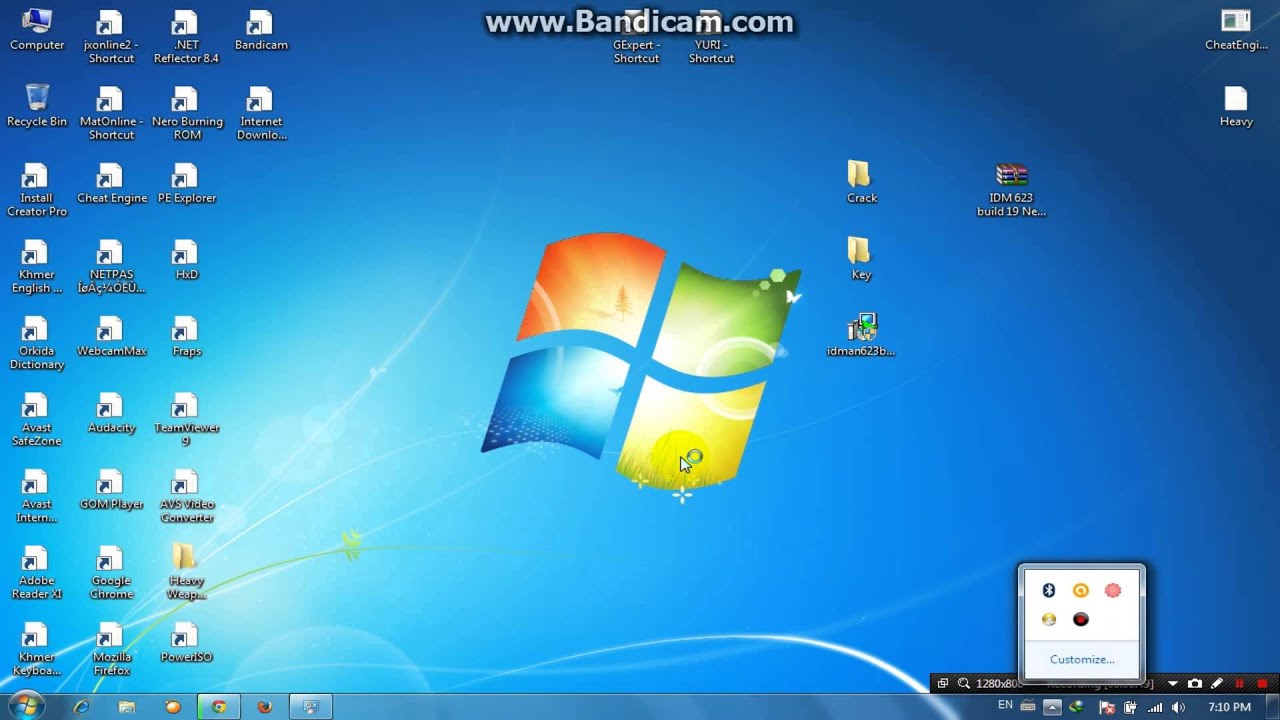The height and width of the screenshot is (720, 1280).
Task: Click the last active taskbar app button
Action: pos(311,707)
